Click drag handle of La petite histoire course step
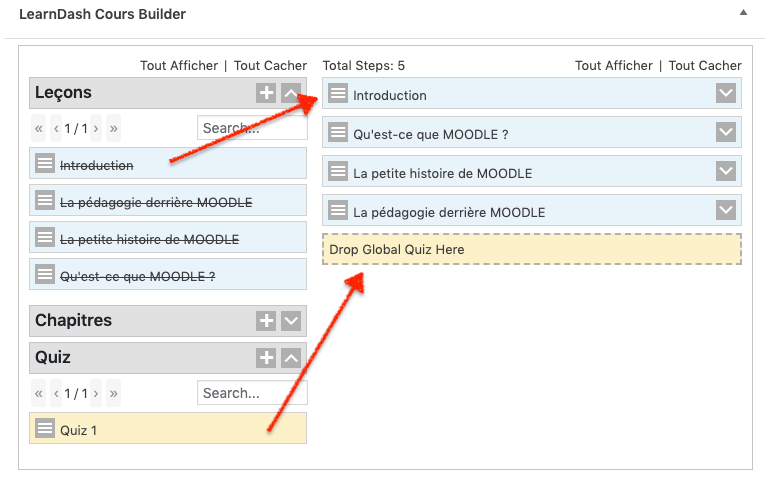Image resolution: width=773 pixels, height=482 pixels. click(338, 171)
